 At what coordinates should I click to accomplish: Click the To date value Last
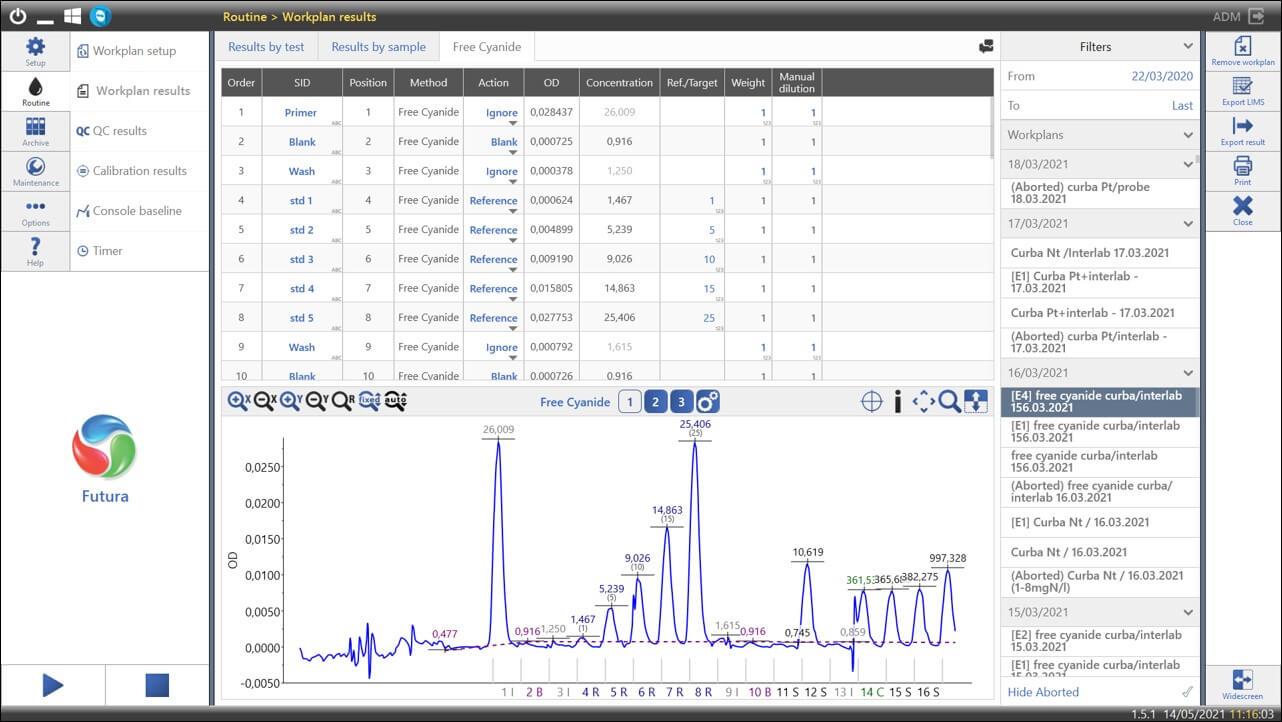pos(1182,105)
